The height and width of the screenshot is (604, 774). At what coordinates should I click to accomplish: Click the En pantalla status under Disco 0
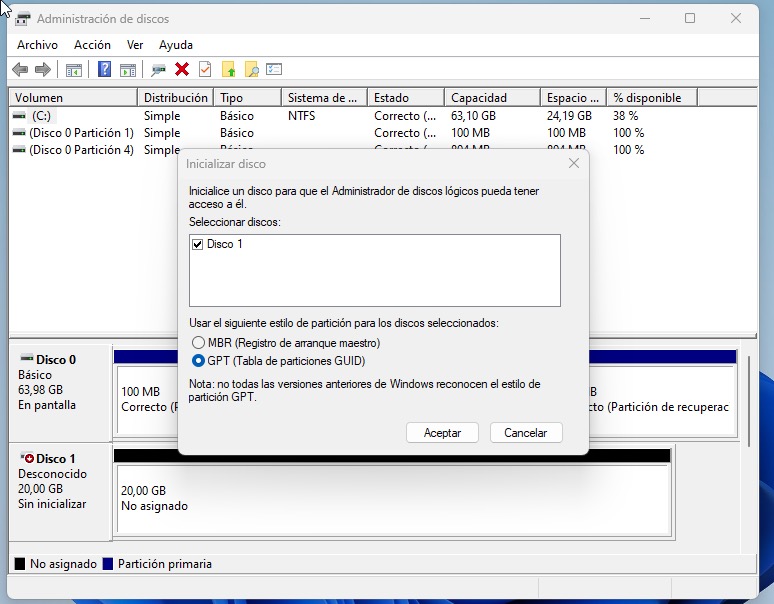pos(47,405)
